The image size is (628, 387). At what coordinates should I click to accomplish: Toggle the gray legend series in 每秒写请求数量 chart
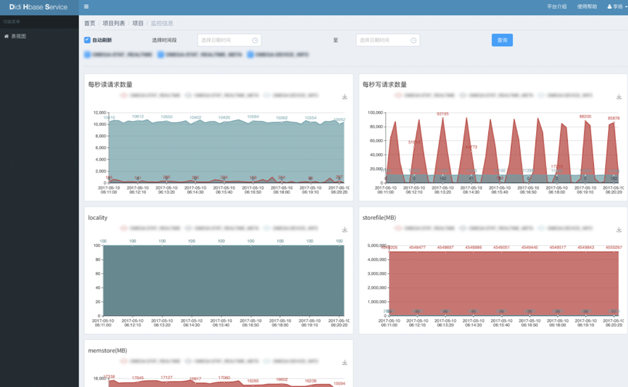pyautogui.click(x=497, y=95)
